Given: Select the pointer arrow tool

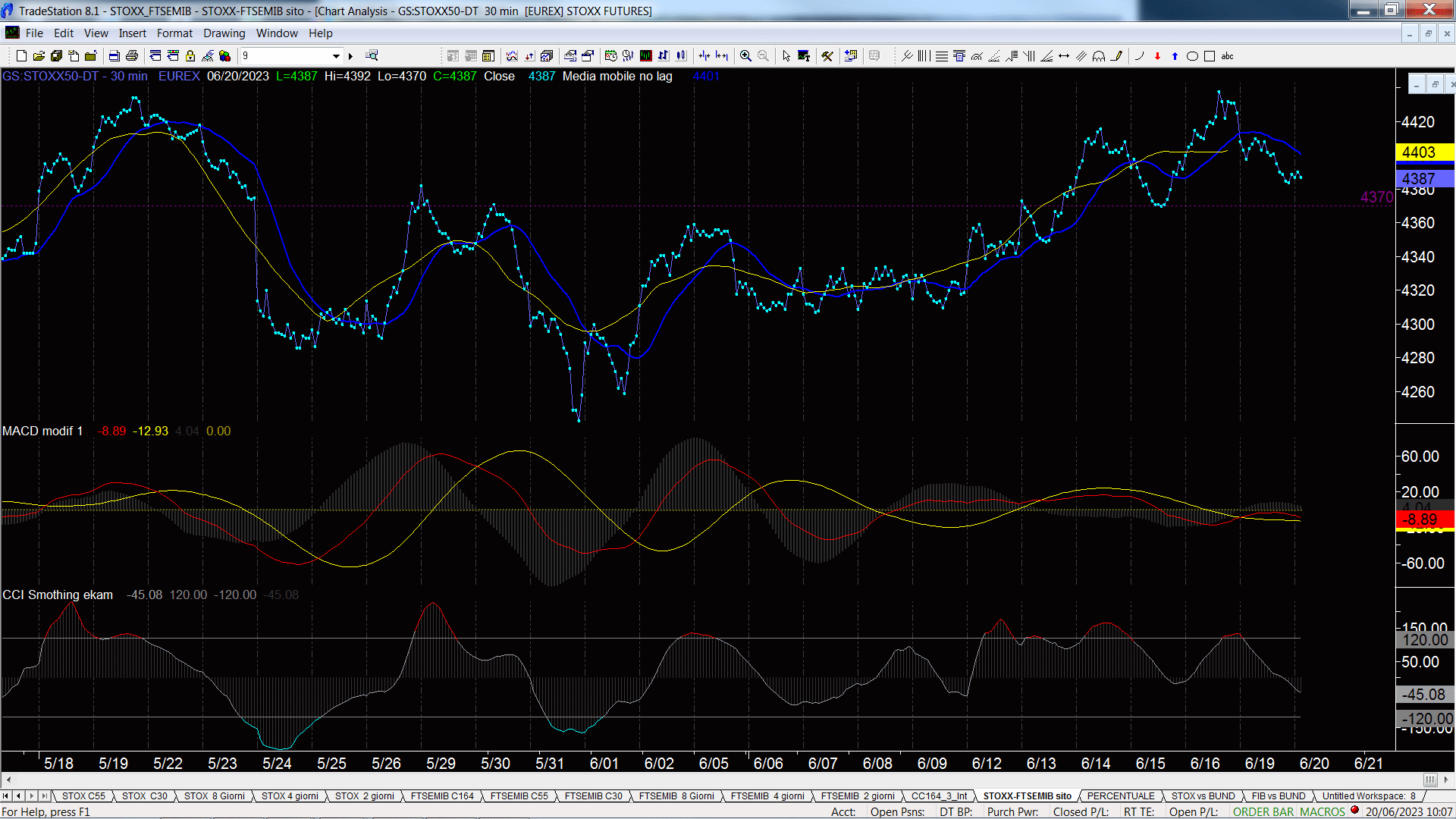Looking at the screenshot, I should [x=786, y=56].
